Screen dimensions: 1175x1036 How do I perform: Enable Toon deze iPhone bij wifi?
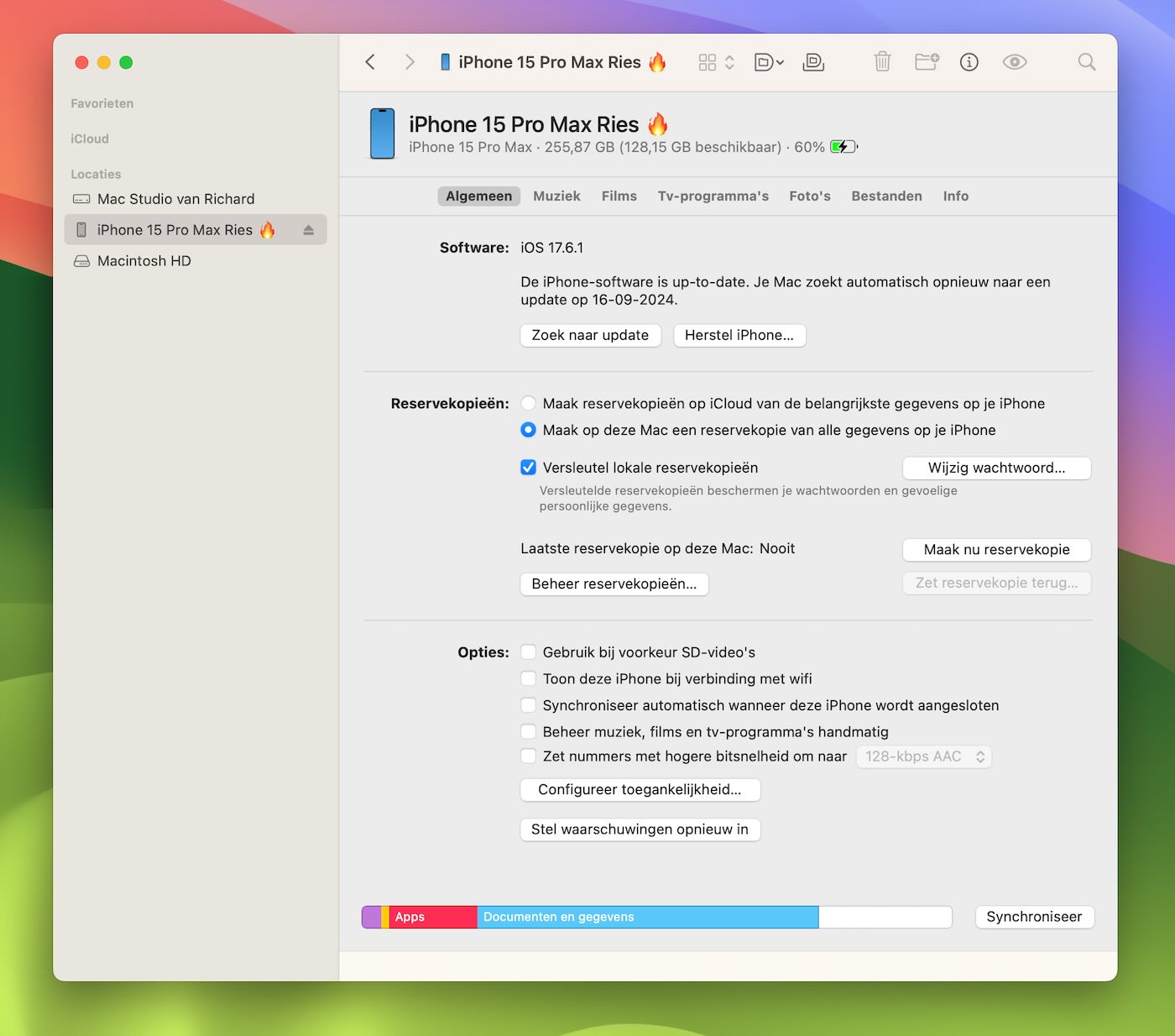pyautogui.click(x=529, y=678)
